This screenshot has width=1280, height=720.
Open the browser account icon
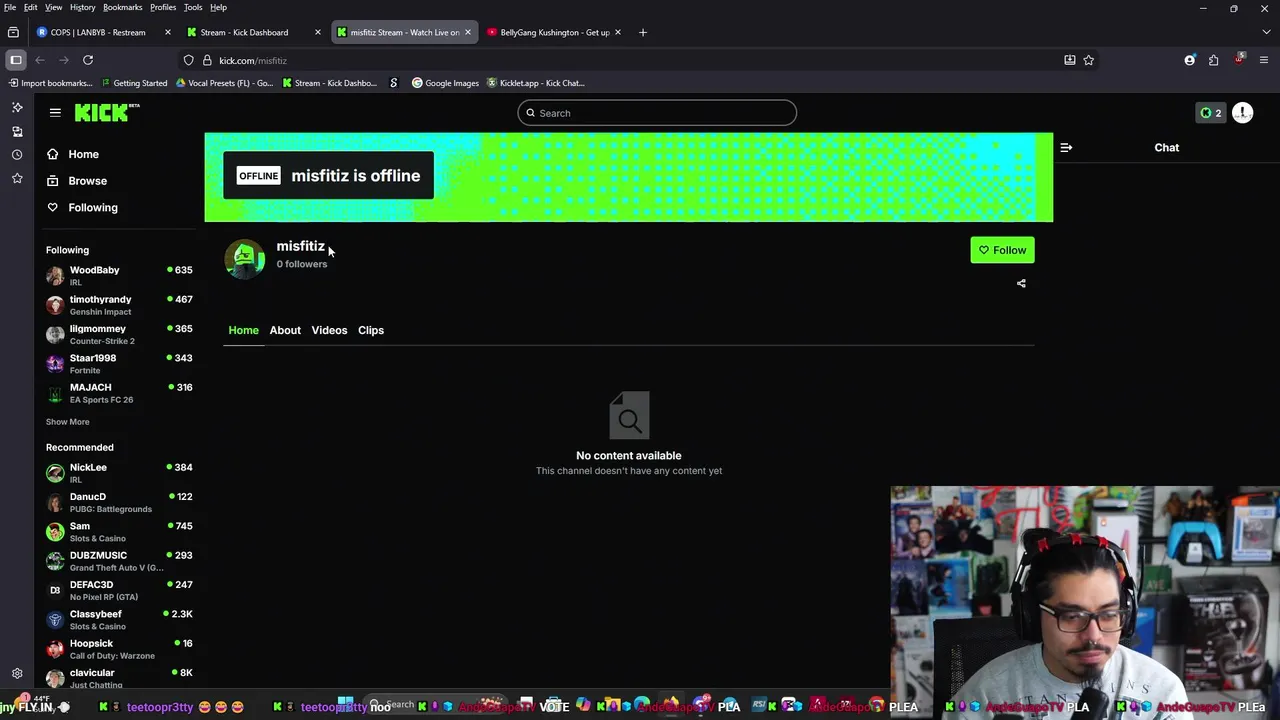tap(1190, 60)
